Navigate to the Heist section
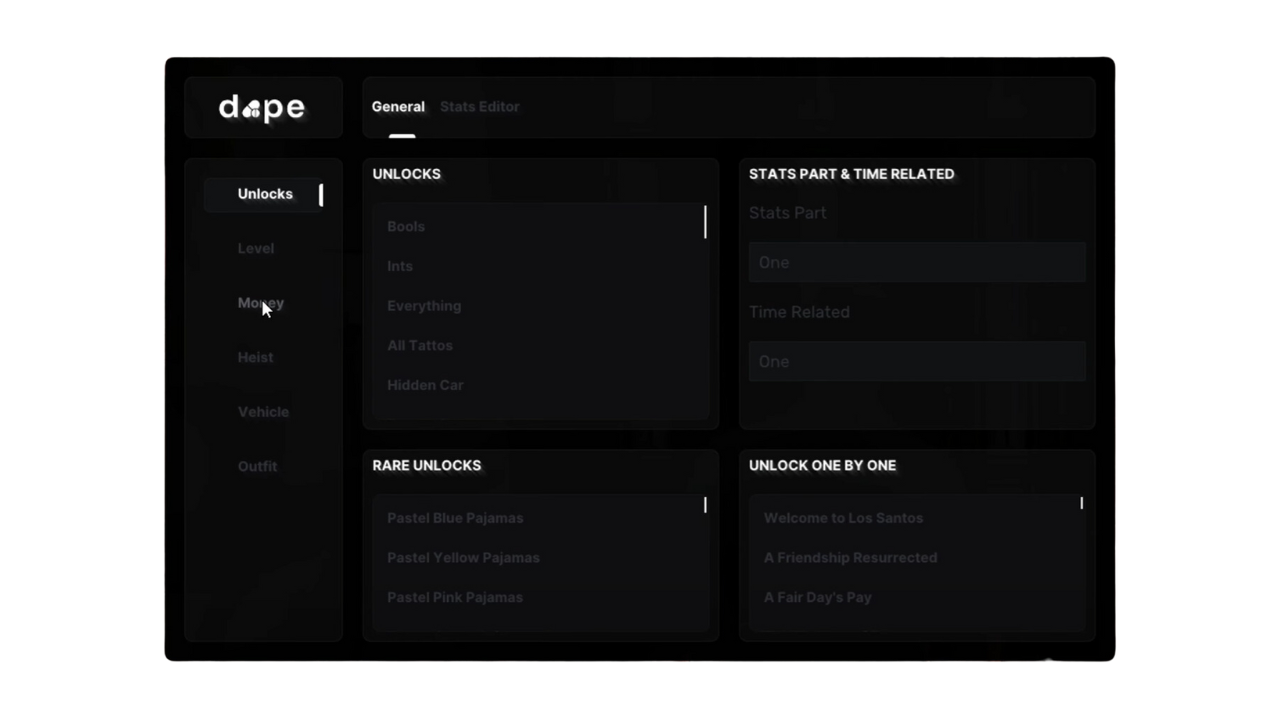 pyautogui.click(x=256, y=357)
